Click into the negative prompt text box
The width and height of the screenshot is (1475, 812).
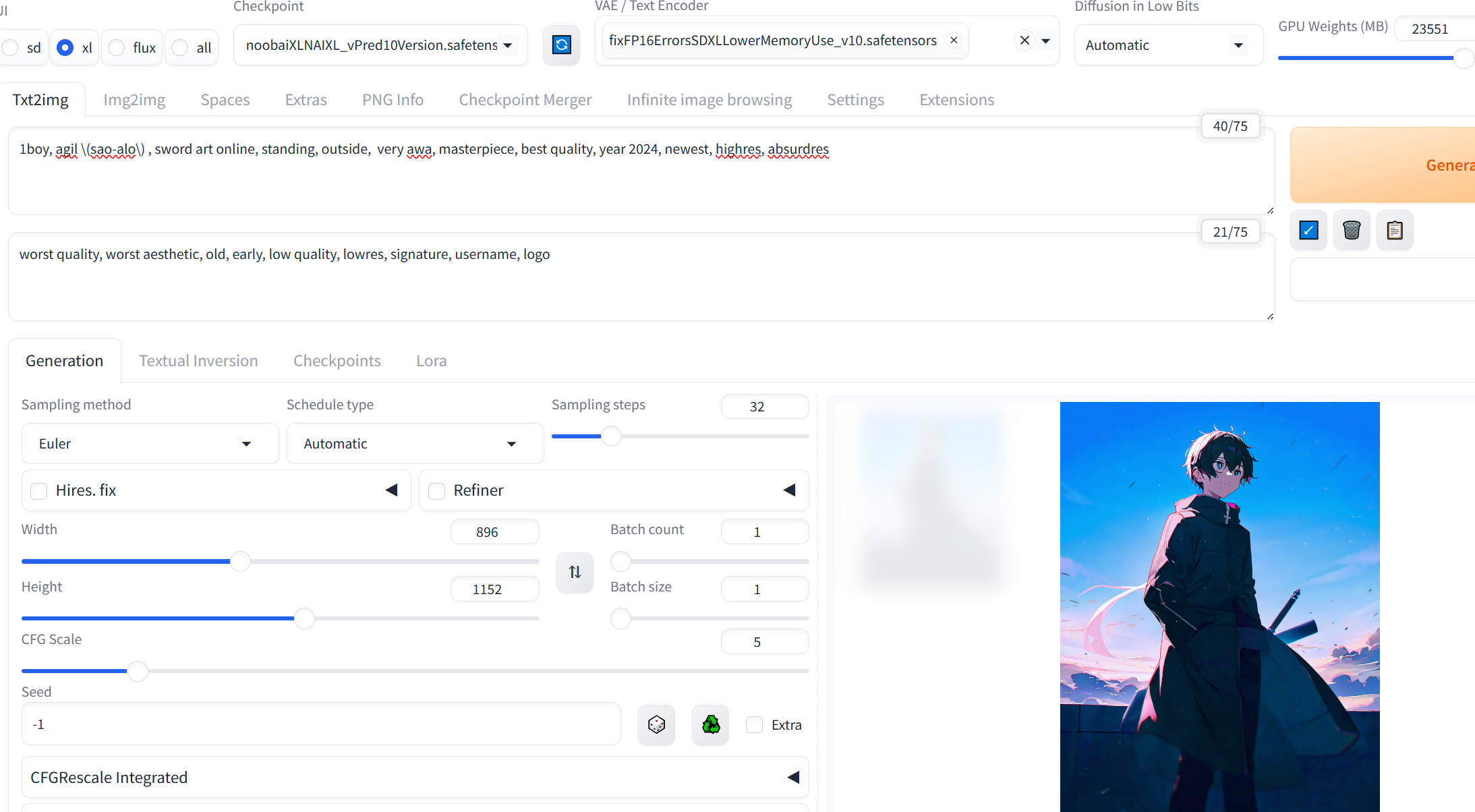click(x=641, y=277)
